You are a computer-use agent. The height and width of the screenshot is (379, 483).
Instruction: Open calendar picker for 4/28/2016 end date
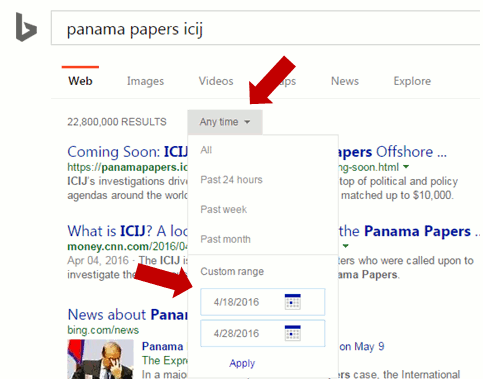click(x=292, y=333)
